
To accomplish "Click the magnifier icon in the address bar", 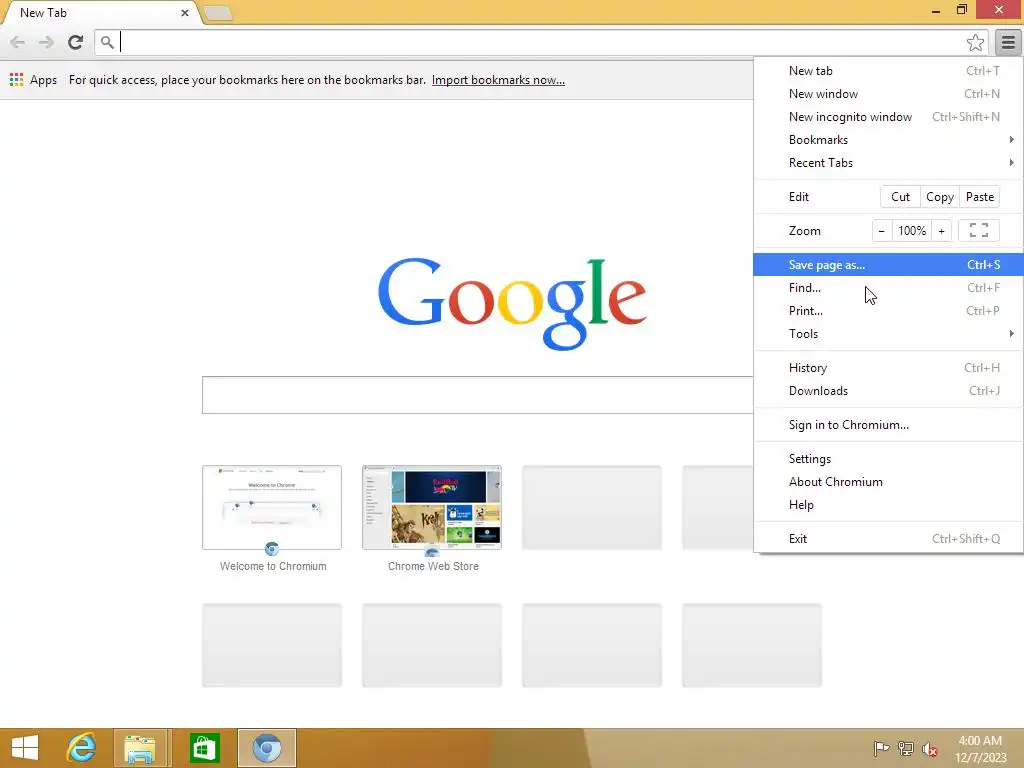I will tap(107, 42).
